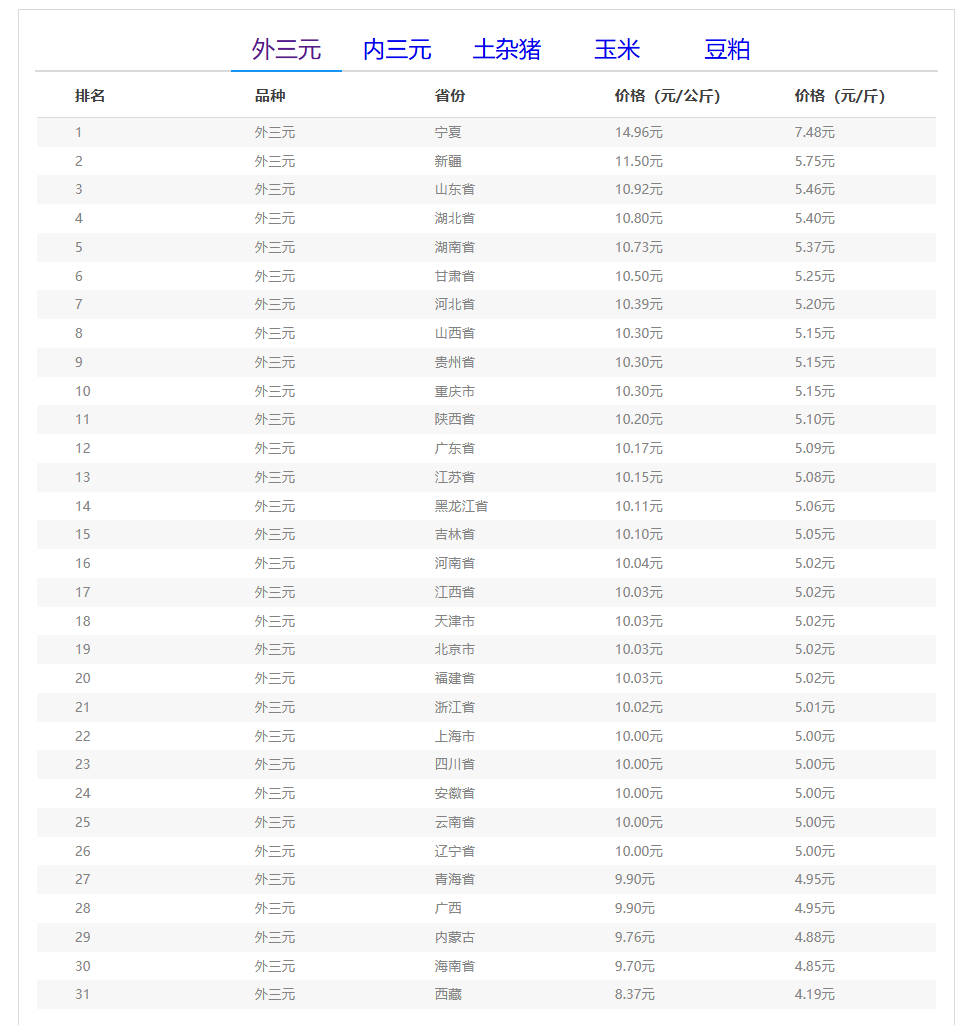Click the 黑龙江省 province cell
The width and height of the screenshot is (970, 1025).
point(461,506)
